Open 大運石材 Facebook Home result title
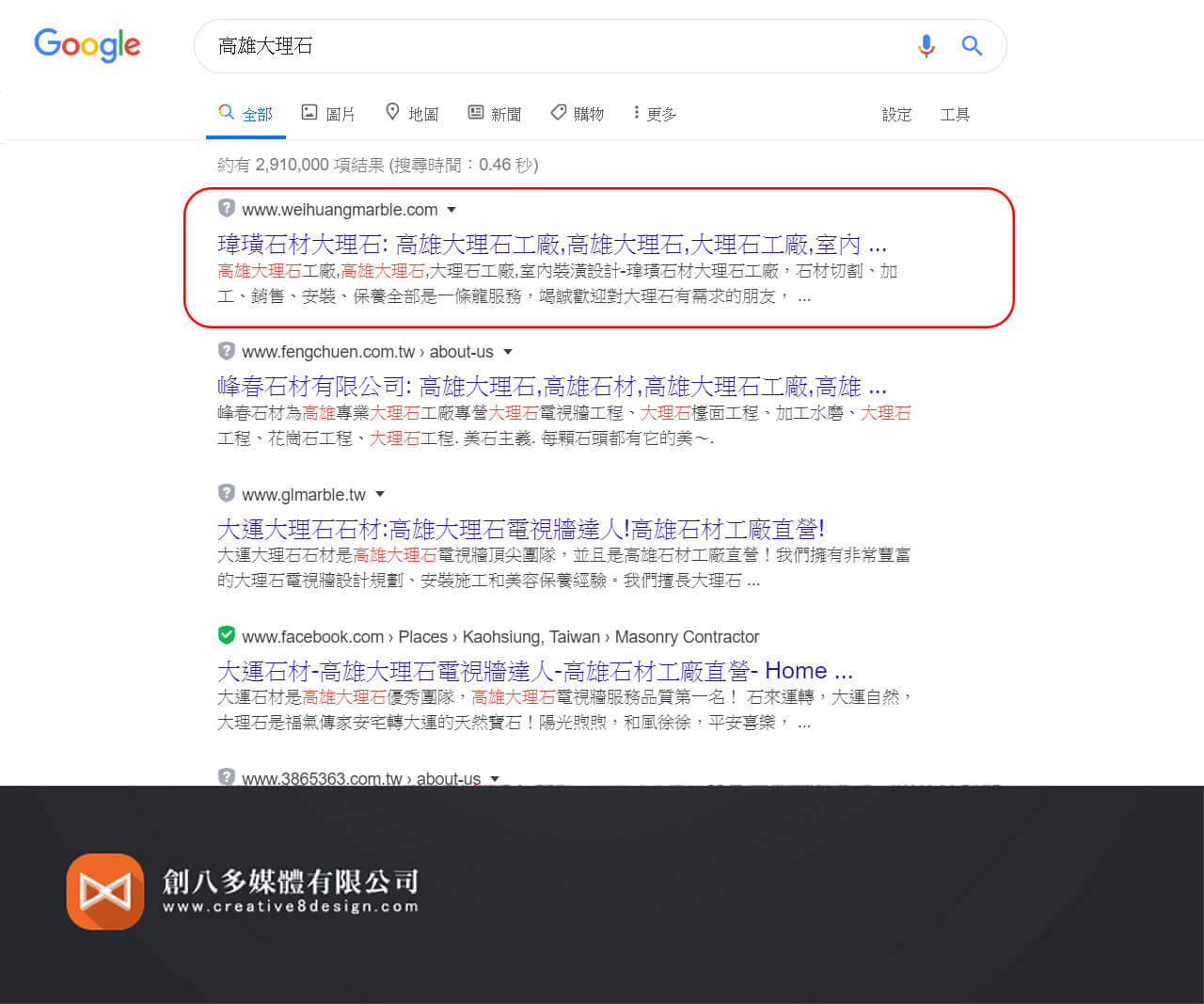Screen dimensions: 1204x1004 (535, 671)
